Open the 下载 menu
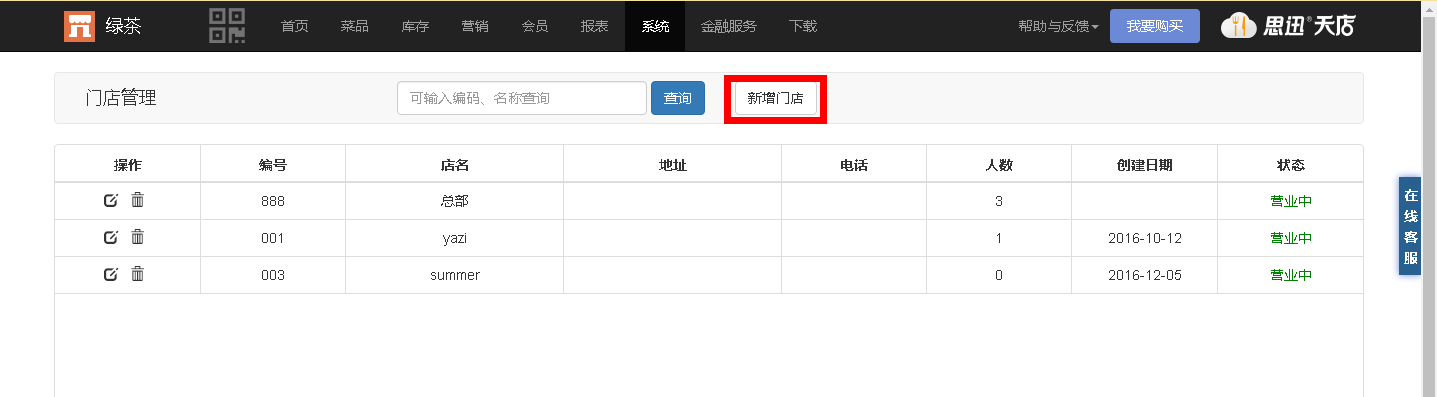The image size is (1437, 397). tap(802, 26)
